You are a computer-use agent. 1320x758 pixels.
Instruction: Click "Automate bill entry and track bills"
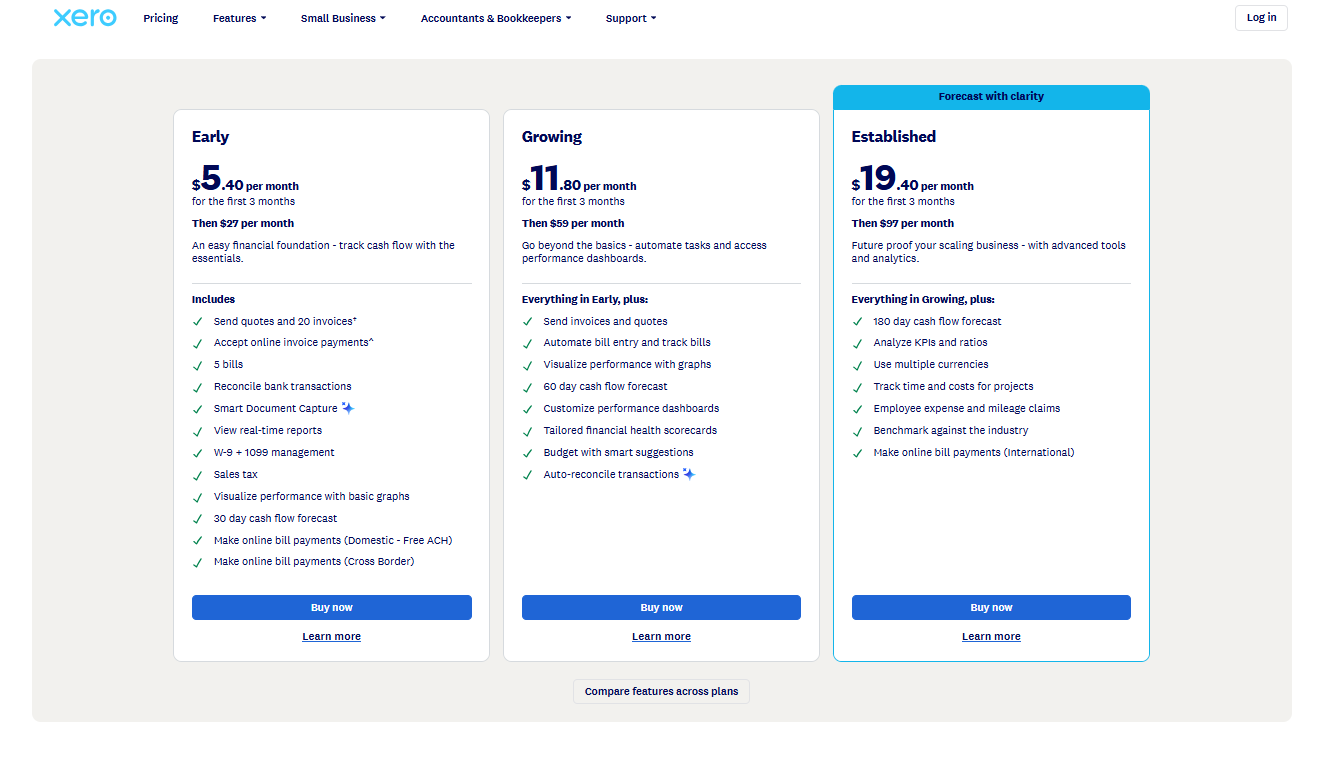click(x=627, y=342)
